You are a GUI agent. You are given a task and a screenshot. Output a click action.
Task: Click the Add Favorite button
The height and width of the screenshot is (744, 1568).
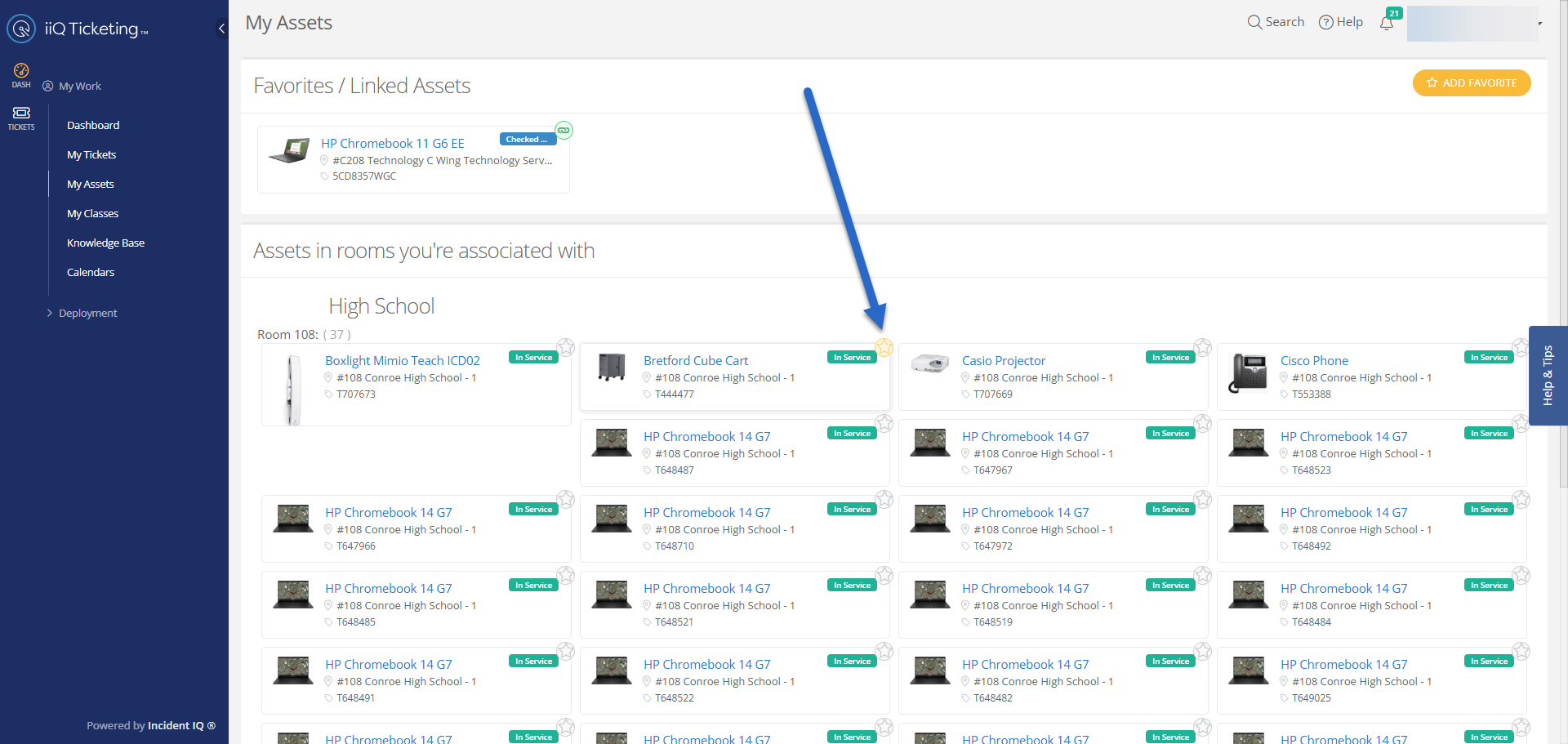[x=1471, y=82]
